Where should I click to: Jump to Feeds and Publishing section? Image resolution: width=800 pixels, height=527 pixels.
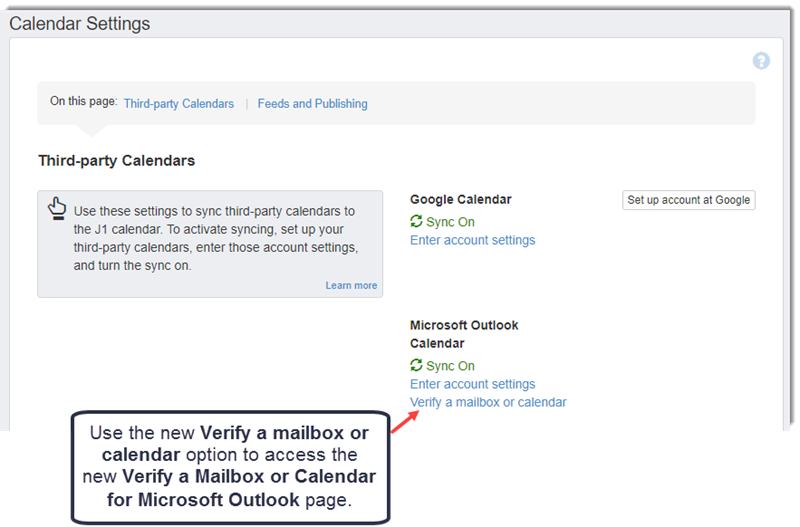point(312,103)
